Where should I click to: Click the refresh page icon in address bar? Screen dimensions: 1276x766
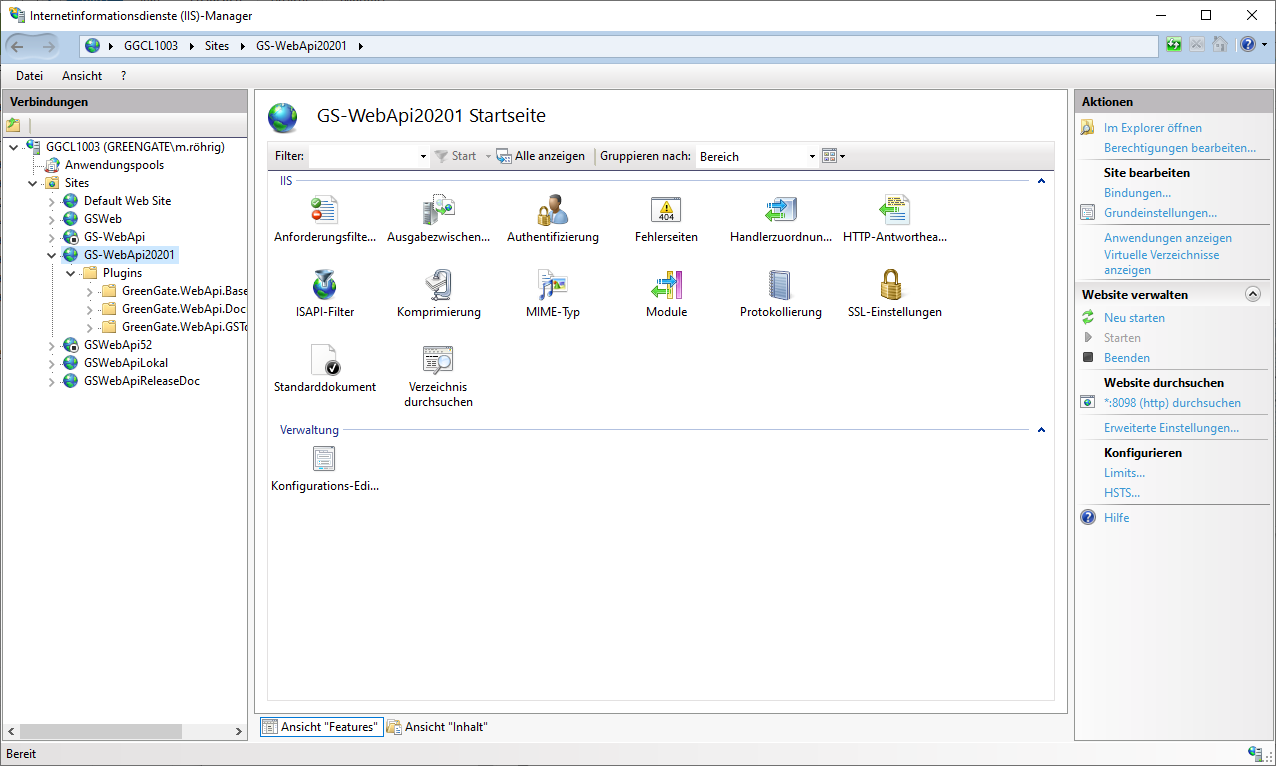tap(1174, 45)
